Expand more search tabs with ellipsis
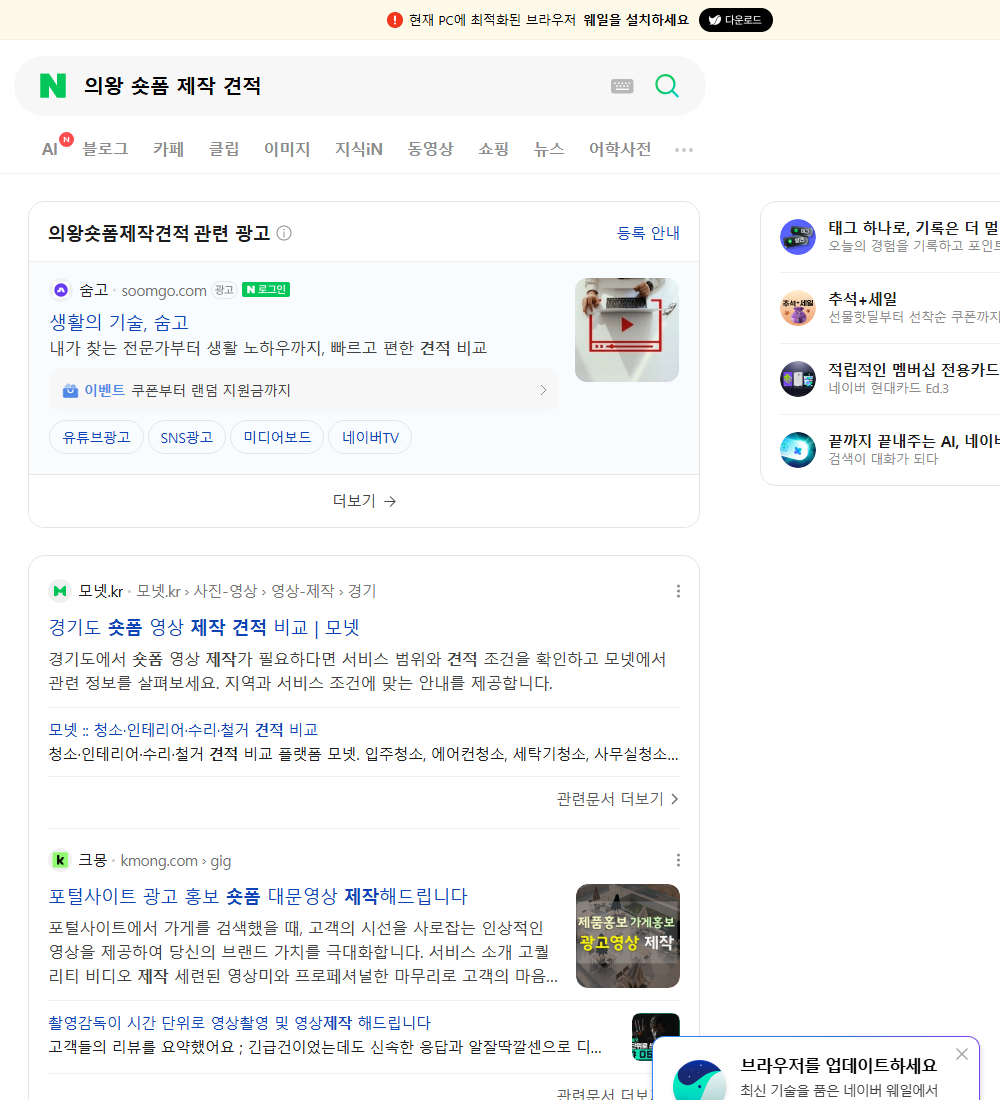 [684, 149]
